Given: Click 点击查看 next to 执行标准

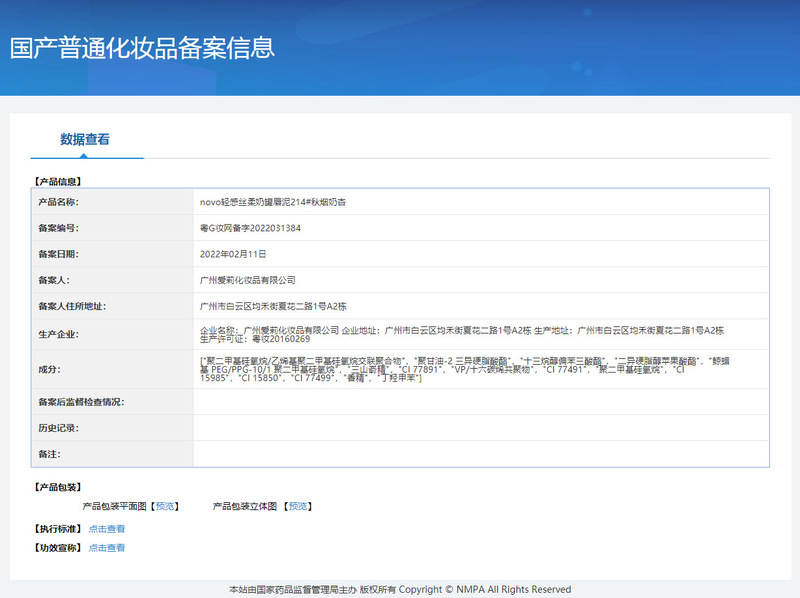Looking at the screenshot, I should coord(107,529).
